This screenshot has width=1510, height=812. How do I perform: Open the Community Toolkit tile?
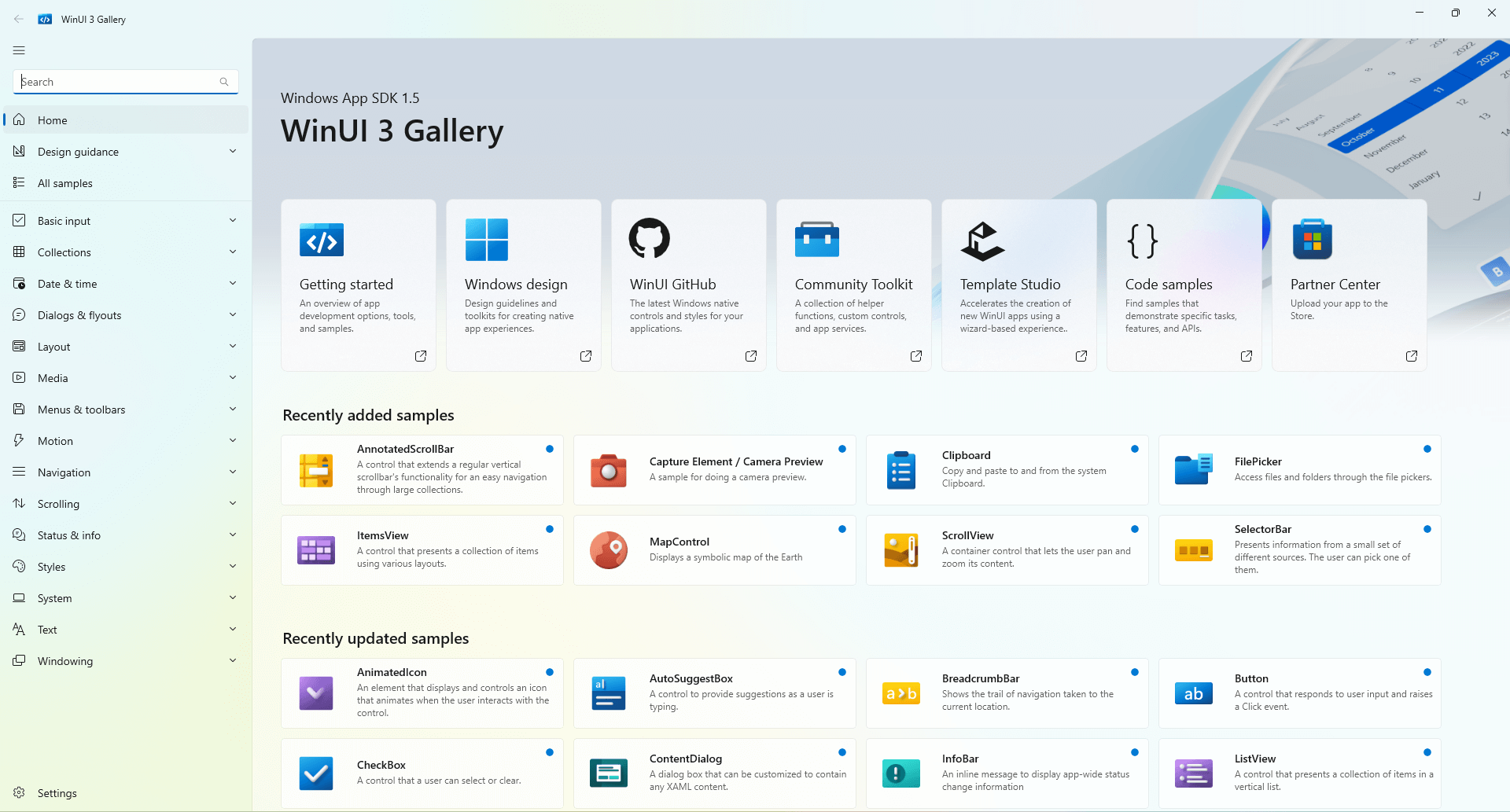pos(854,285)
